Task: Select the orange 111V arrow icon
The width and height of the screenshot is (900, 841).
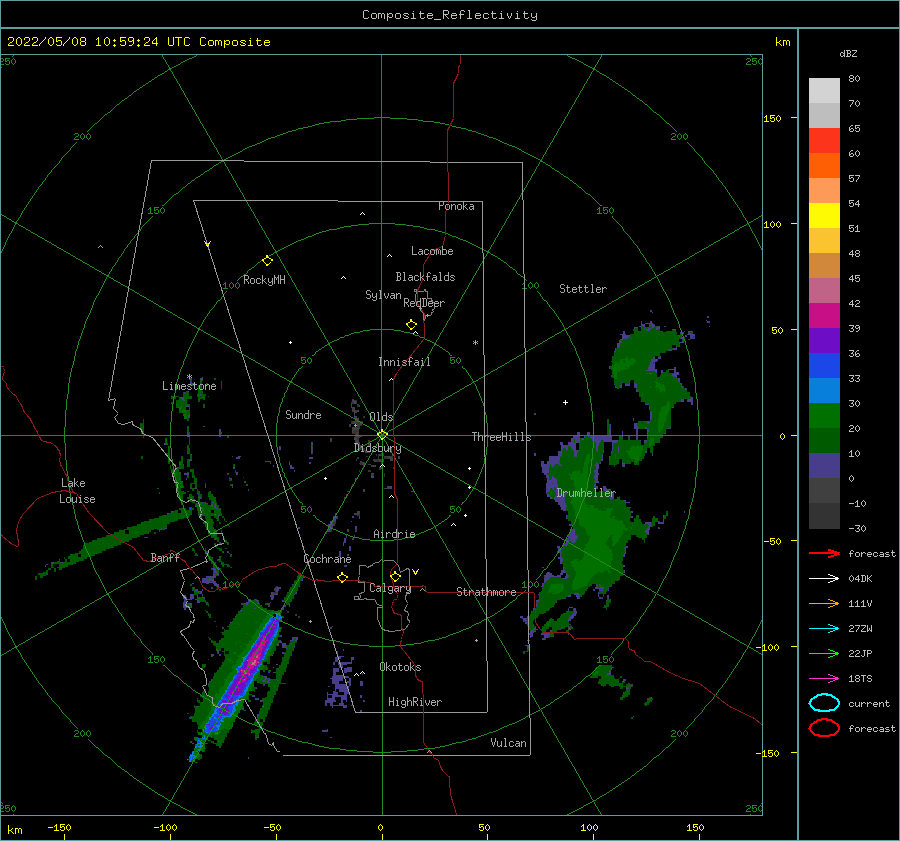Action: click(x=824, y=603)
